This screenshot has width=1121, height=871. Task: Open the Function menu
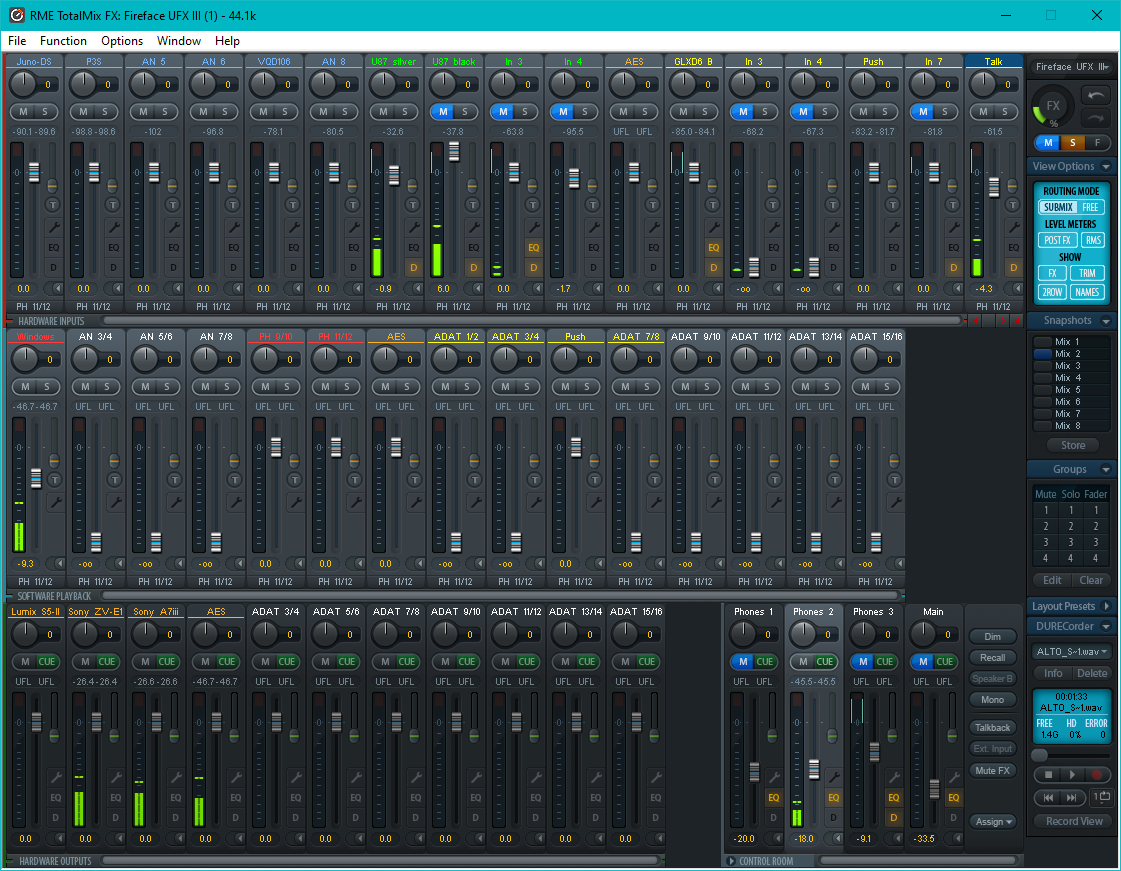pyautogui.click(x=63, y=41)
